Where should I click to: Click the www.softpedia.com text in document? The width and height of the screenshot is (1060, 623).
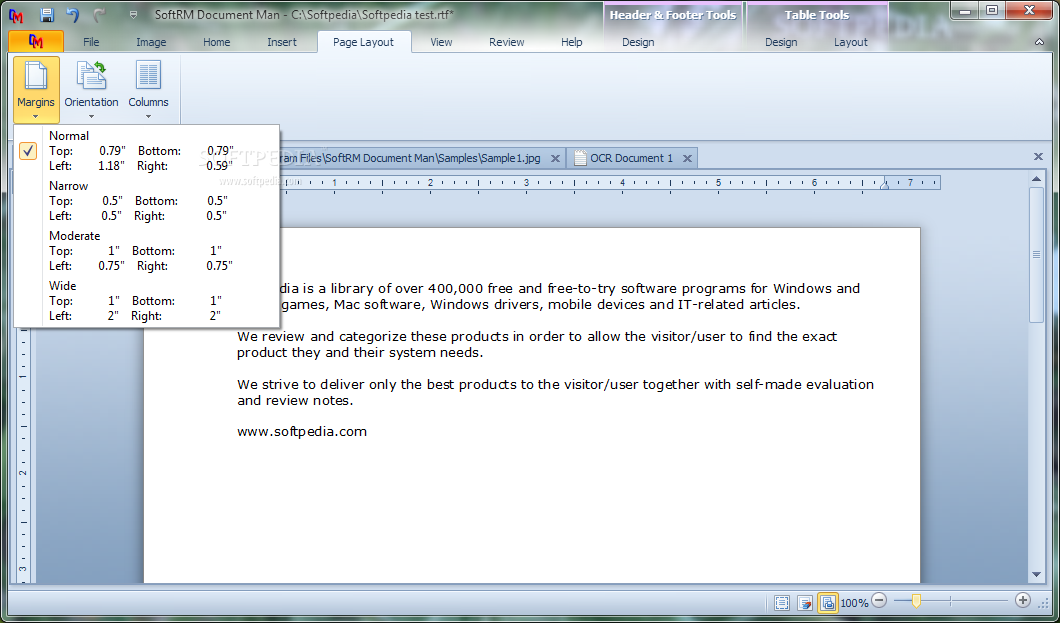302,432
